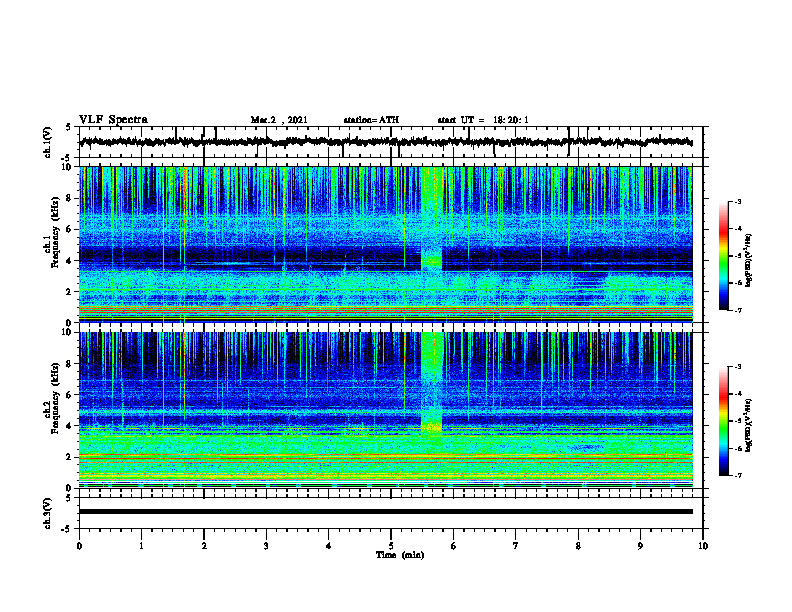This screenshot has height=612, width=792.
Task: Click the ch.1 spectrogram color scale bar
Action: point(724,256)
